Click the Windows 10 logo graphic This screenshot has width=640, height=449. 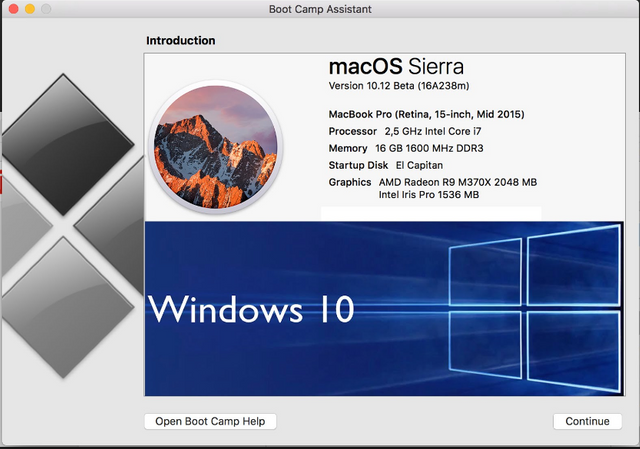tap(535, 308)
